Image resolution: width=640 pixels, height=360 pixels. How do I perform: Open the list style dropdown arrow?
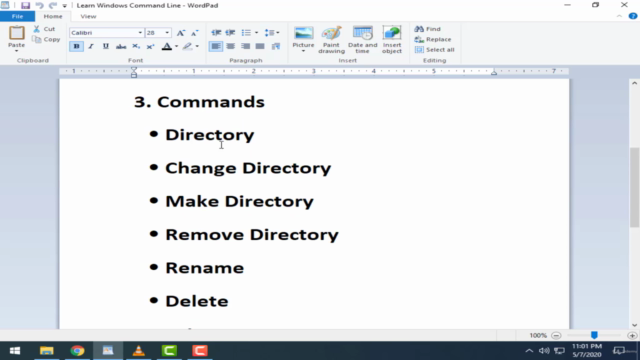pos(256,33)
